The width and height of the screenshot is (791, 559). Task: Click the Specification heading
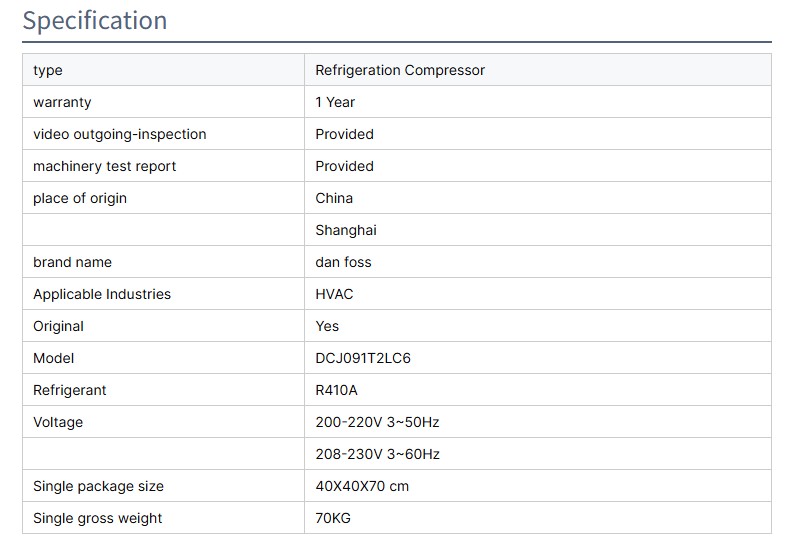tap(95, 21)
